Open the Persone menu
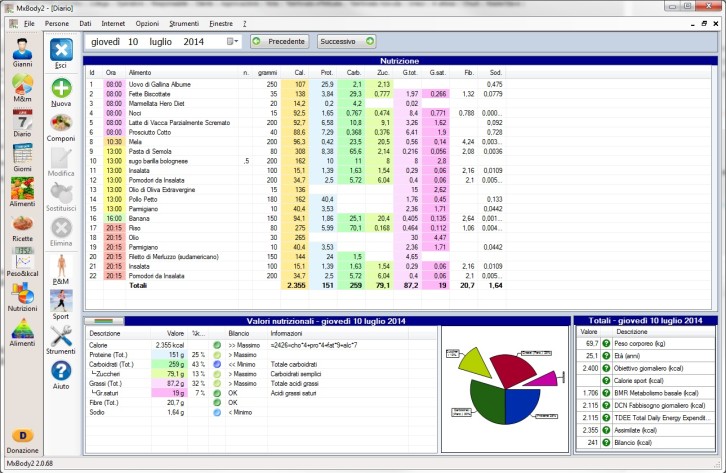Image resolution: width=726 pixels, height=473 pixels. tap(57, 21)
